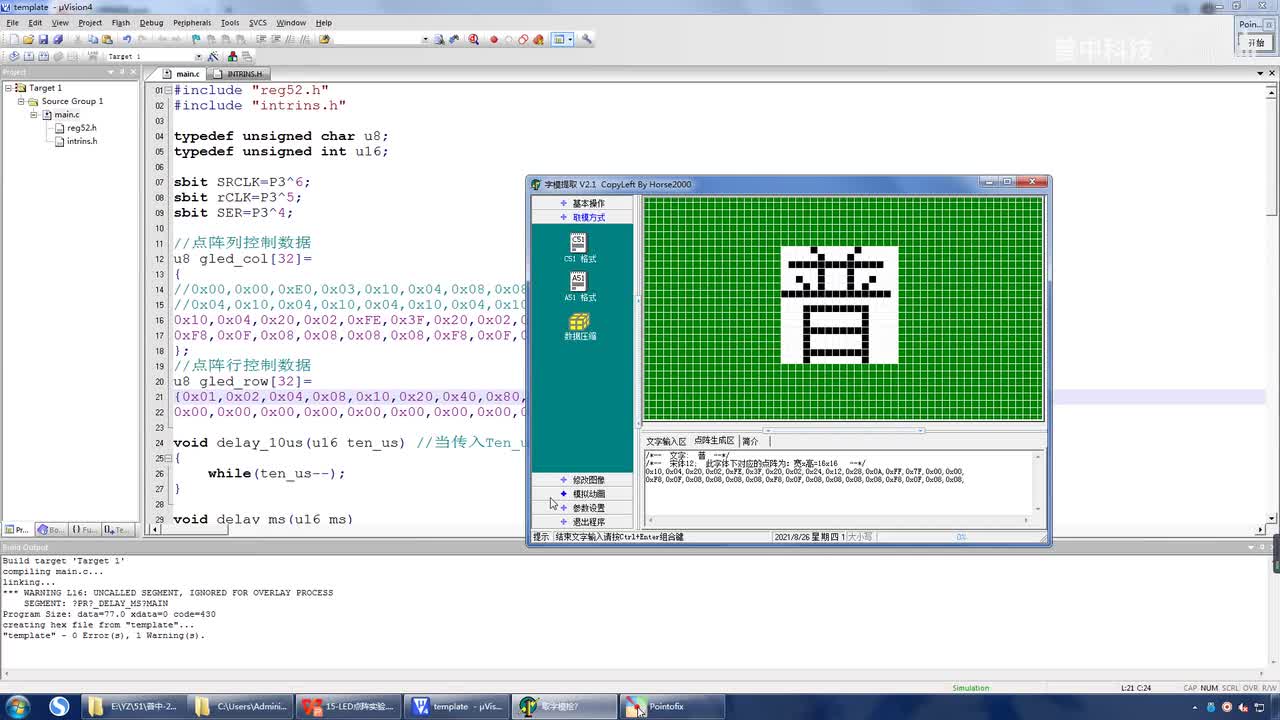Click the Program Size line in Build Output
This screenshot has width=1280, height=720.
[108, 614]
